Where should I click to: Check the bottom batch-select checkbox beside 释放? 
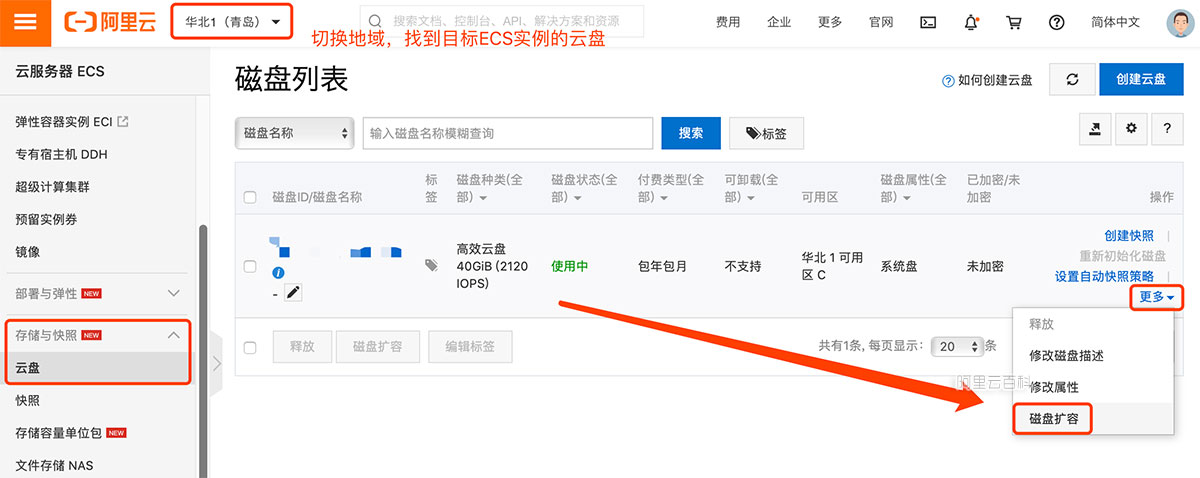point(250,347)
